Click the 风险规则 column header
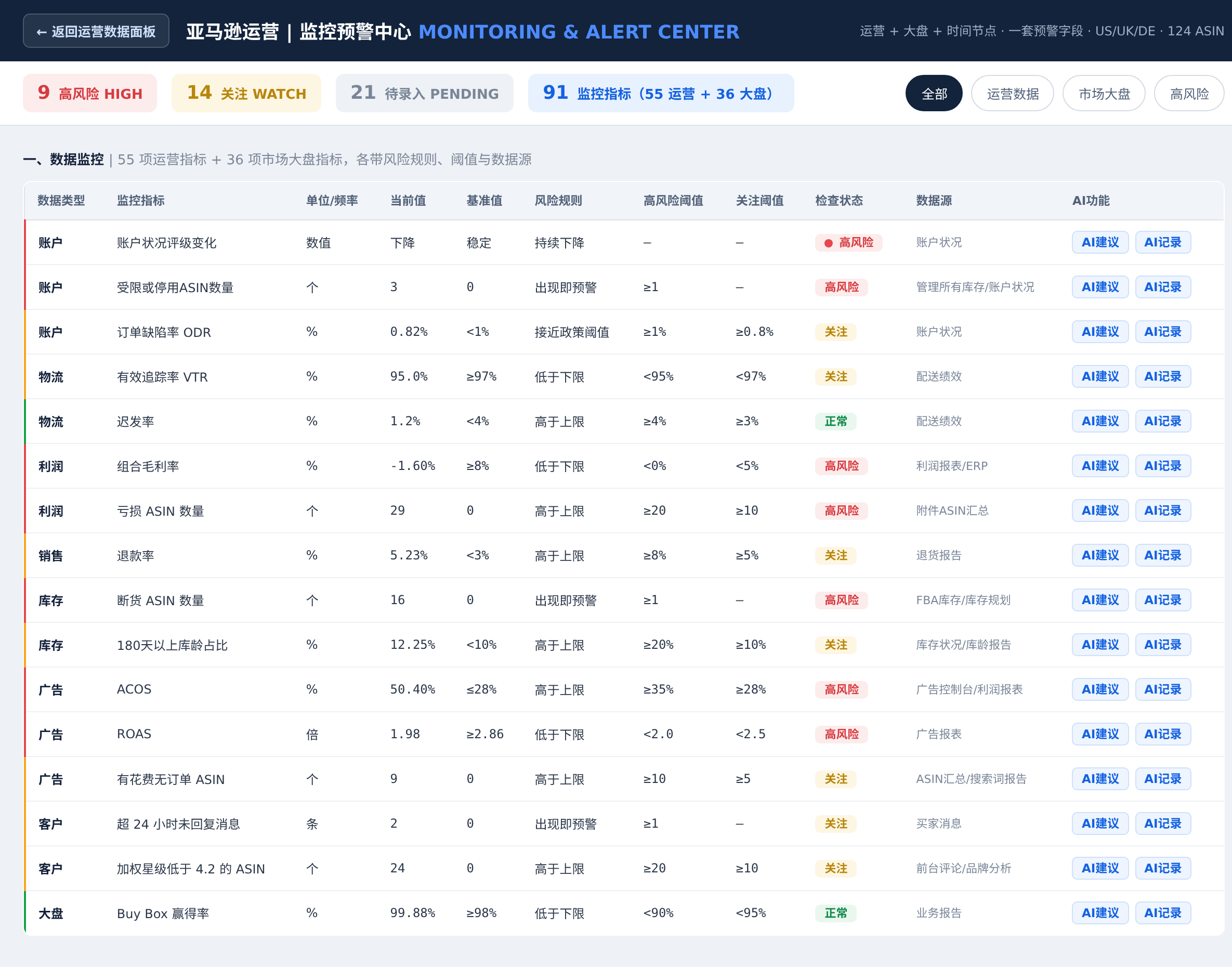This screenshot has width=1232, height=967. coord(558,201)
